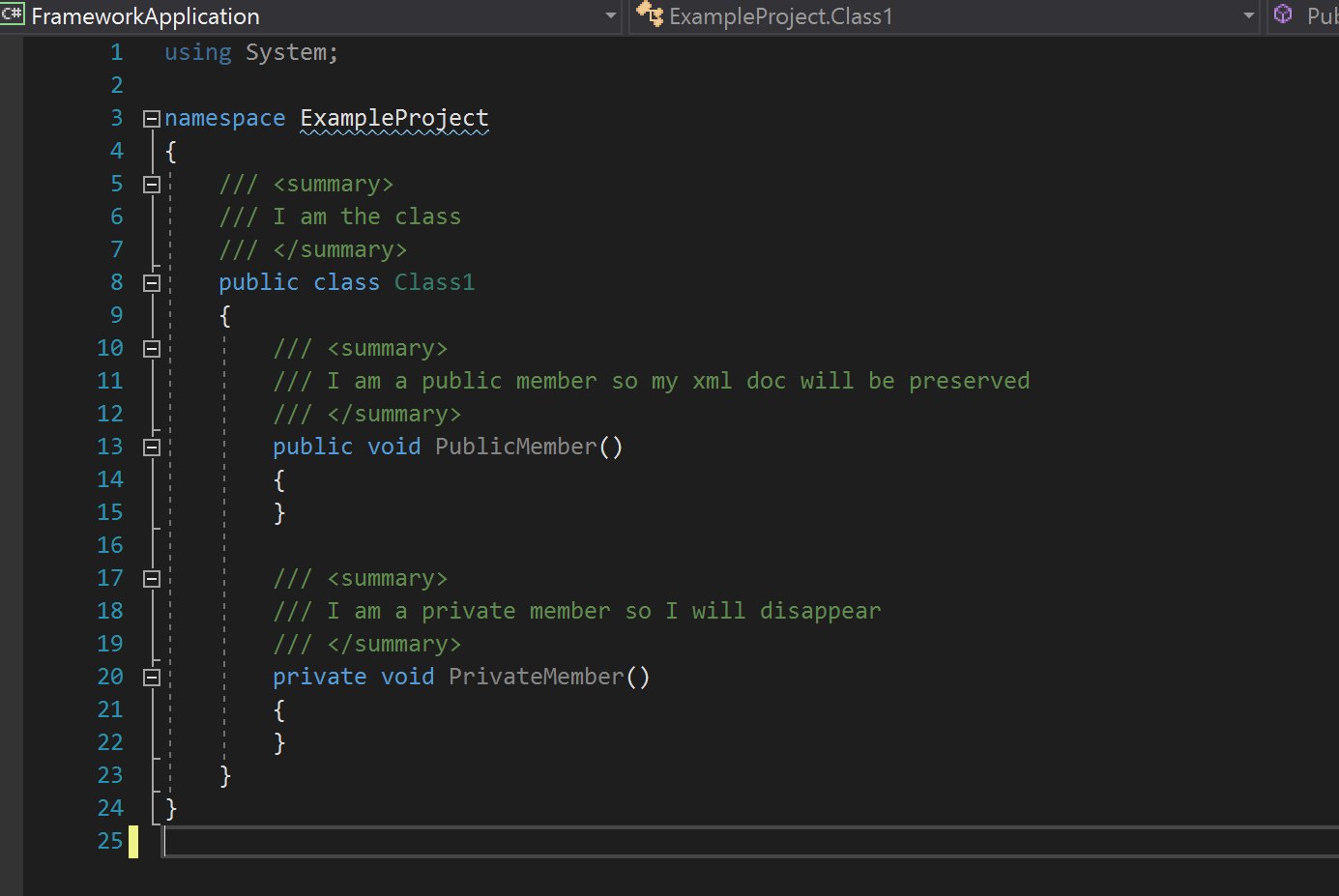Click the class icon beside ExampleProject.Class1
This screenshot has height=896, width=1339.
[650, 14]
